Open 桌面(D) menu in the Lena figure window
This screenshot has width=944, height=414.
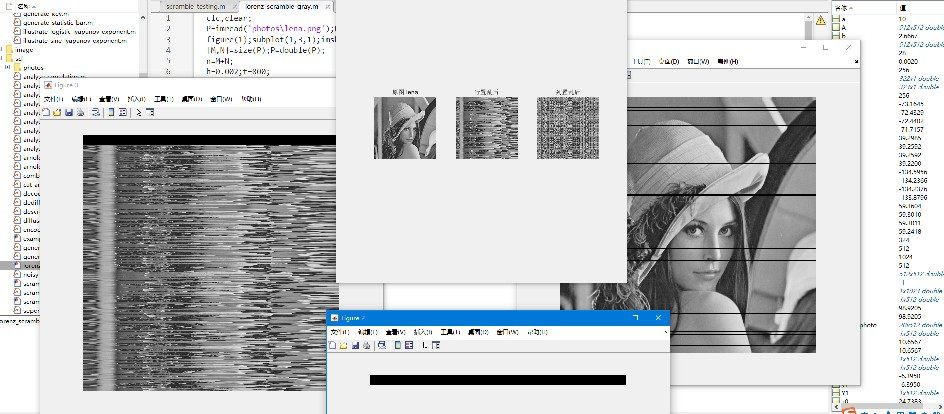(669, 61)
